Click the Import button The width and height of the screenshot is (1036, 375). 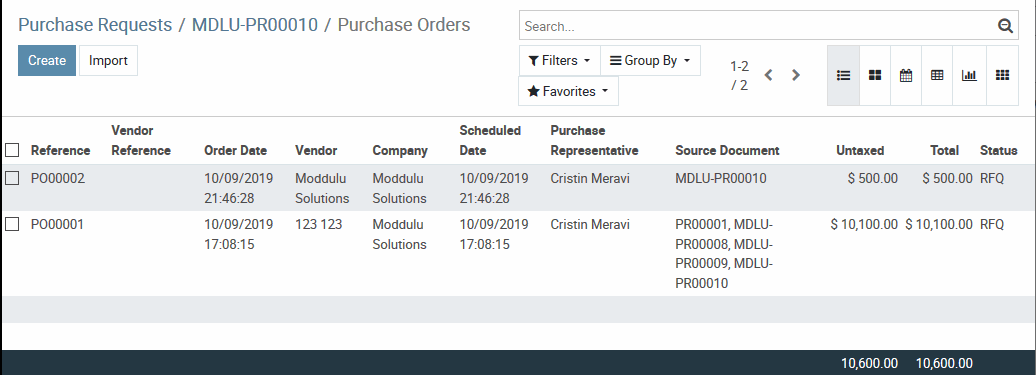(x=108, y=60)
